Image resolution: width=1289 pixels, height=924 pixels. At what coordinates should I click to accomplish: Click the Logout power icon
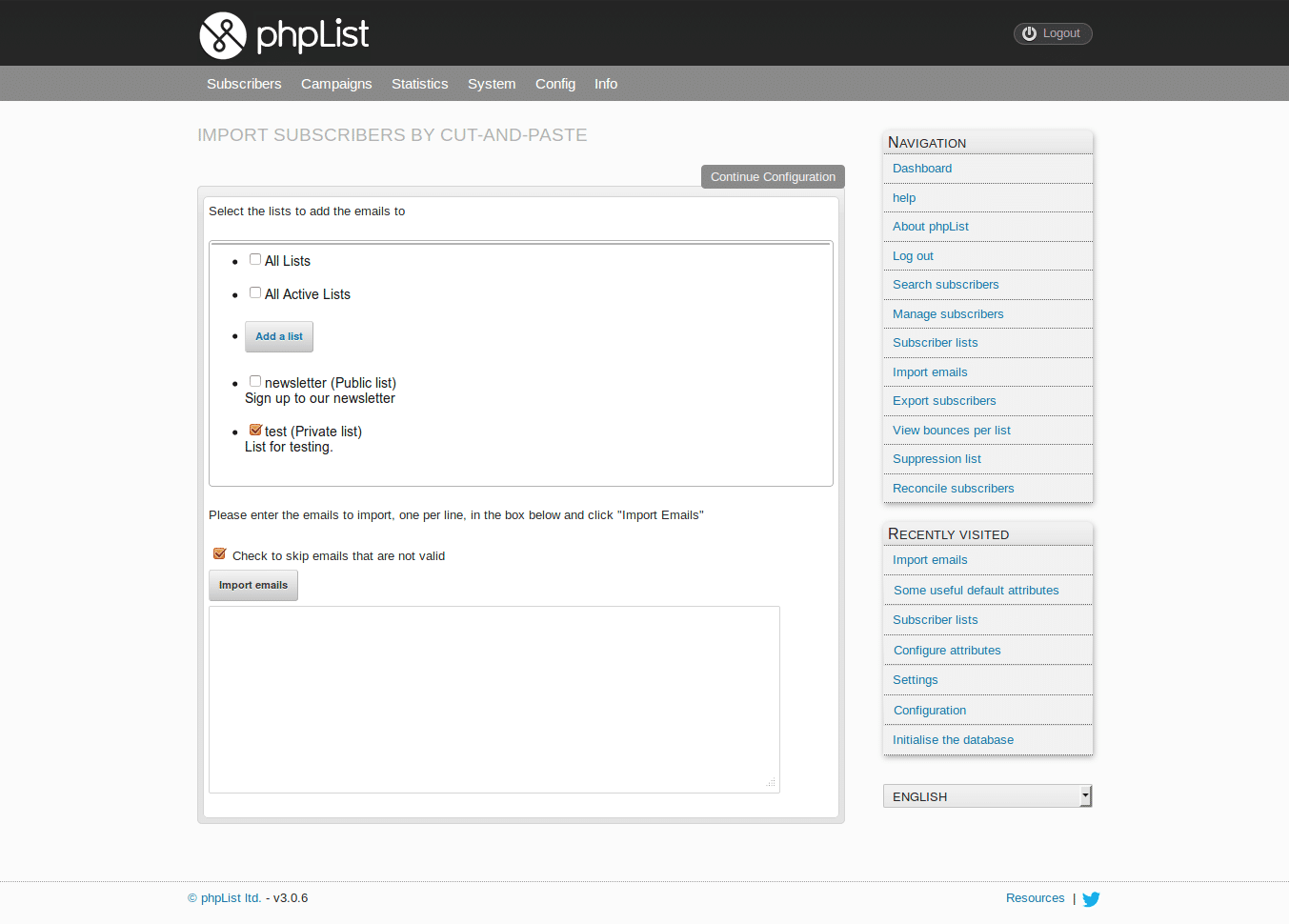pos(1029,33)
